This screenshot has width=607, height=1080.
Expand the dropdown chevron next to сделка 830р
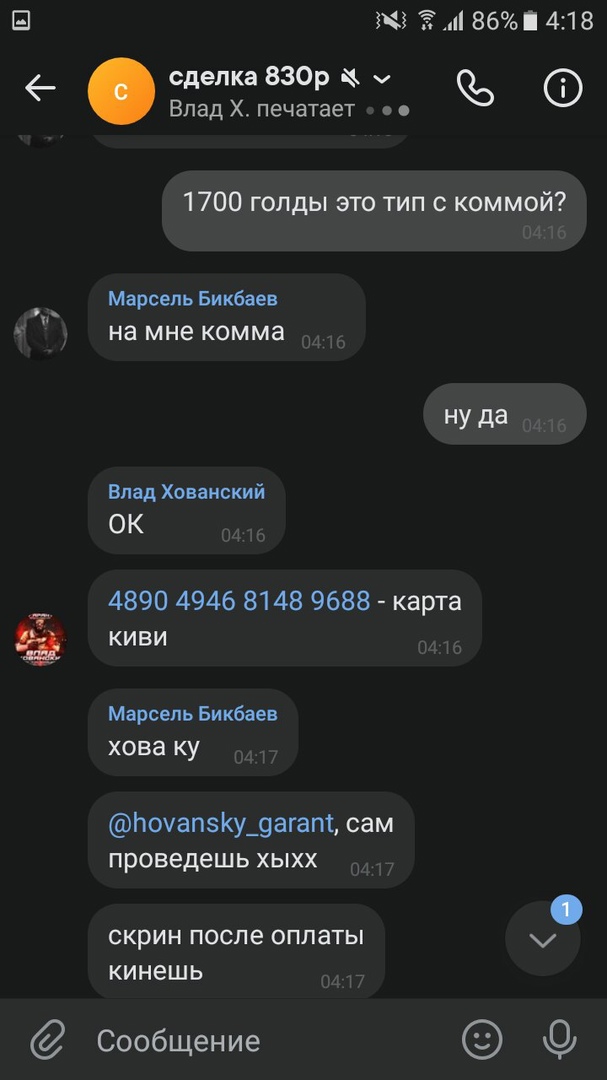click(382, 79)
